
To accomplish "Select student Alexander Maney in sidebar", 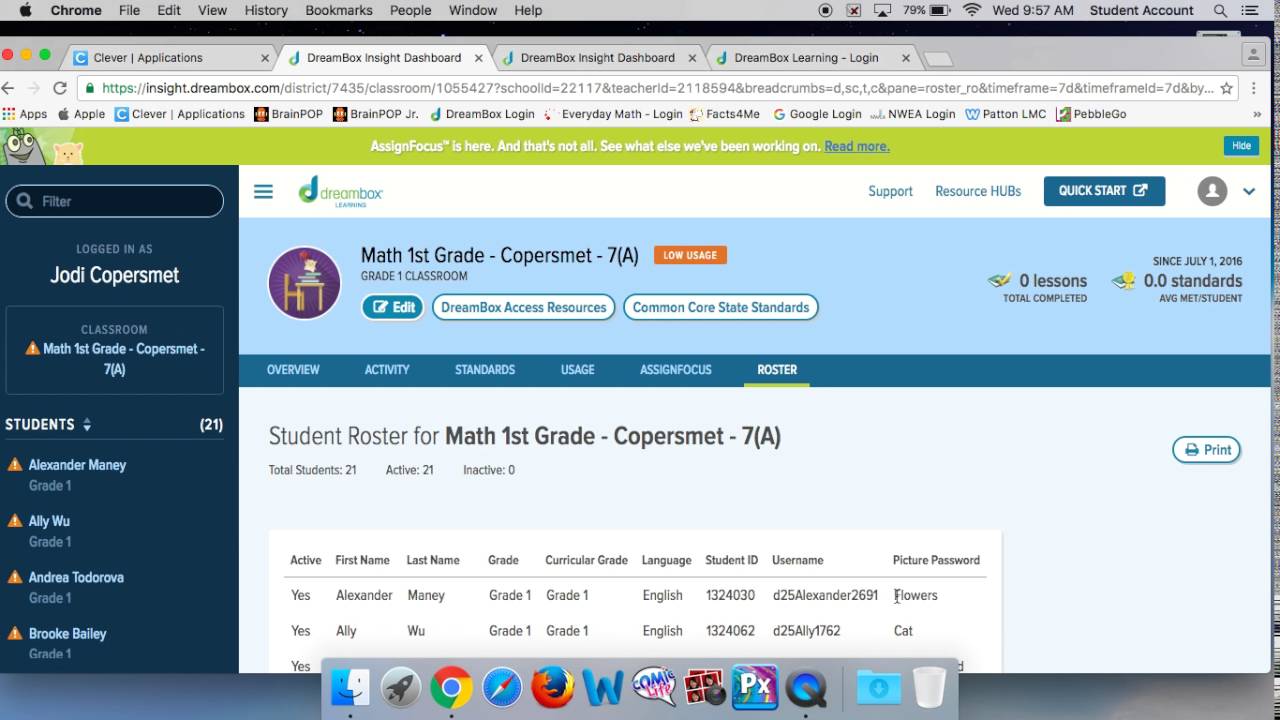I will coord(77,465).
